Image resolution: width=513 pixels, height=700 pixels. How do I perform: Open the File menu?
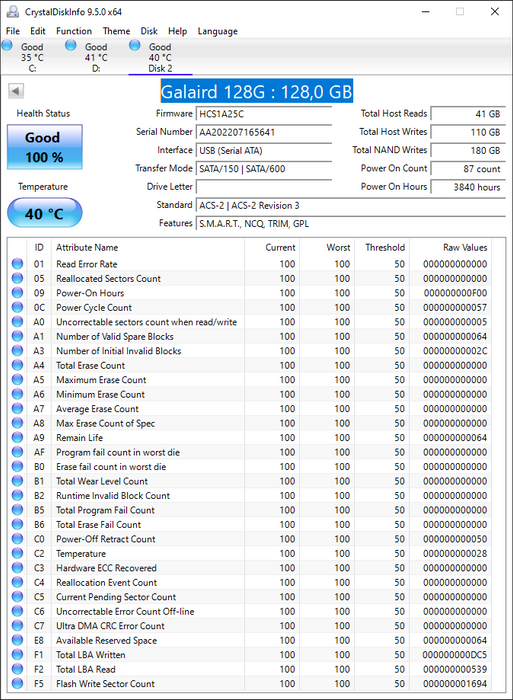[13, 31]
